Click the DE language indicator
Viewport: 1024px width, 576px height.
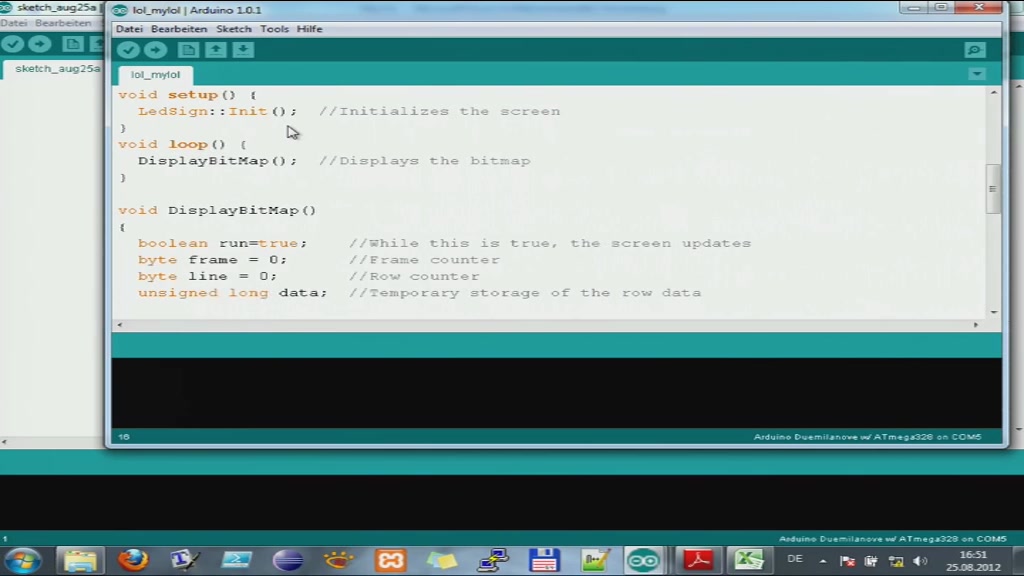coord(795,559)
